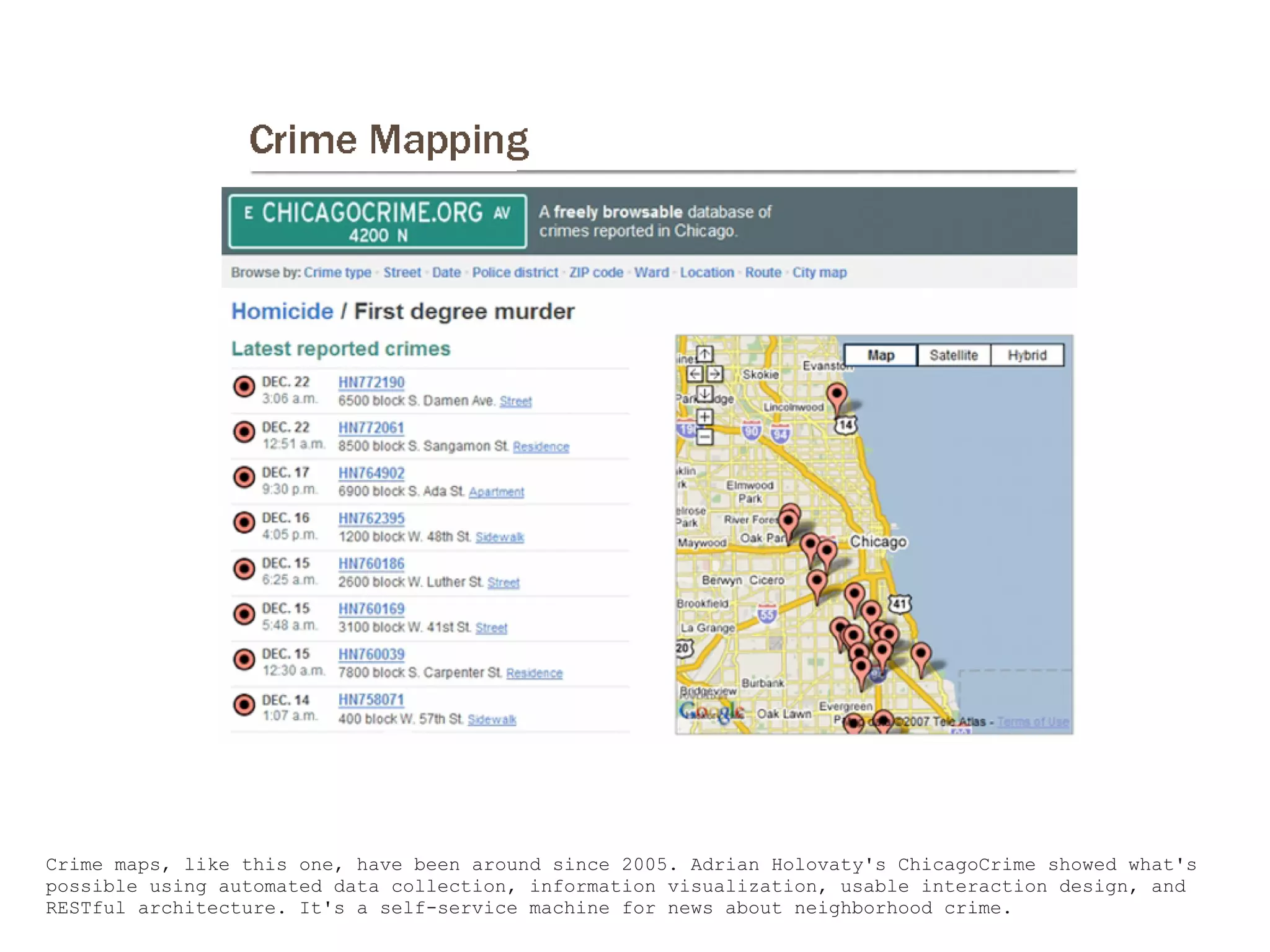Switch map to Satellite view
The image size is (1270, 952).
pos(953,355)
